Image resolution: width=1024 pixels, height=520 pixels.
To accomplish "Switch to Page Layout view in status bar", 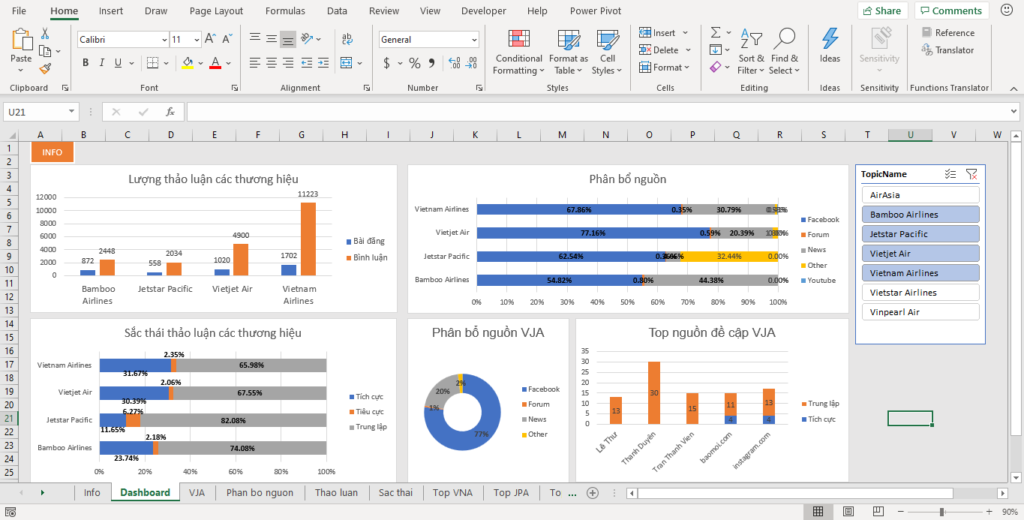I will click(x=848, y=511).
